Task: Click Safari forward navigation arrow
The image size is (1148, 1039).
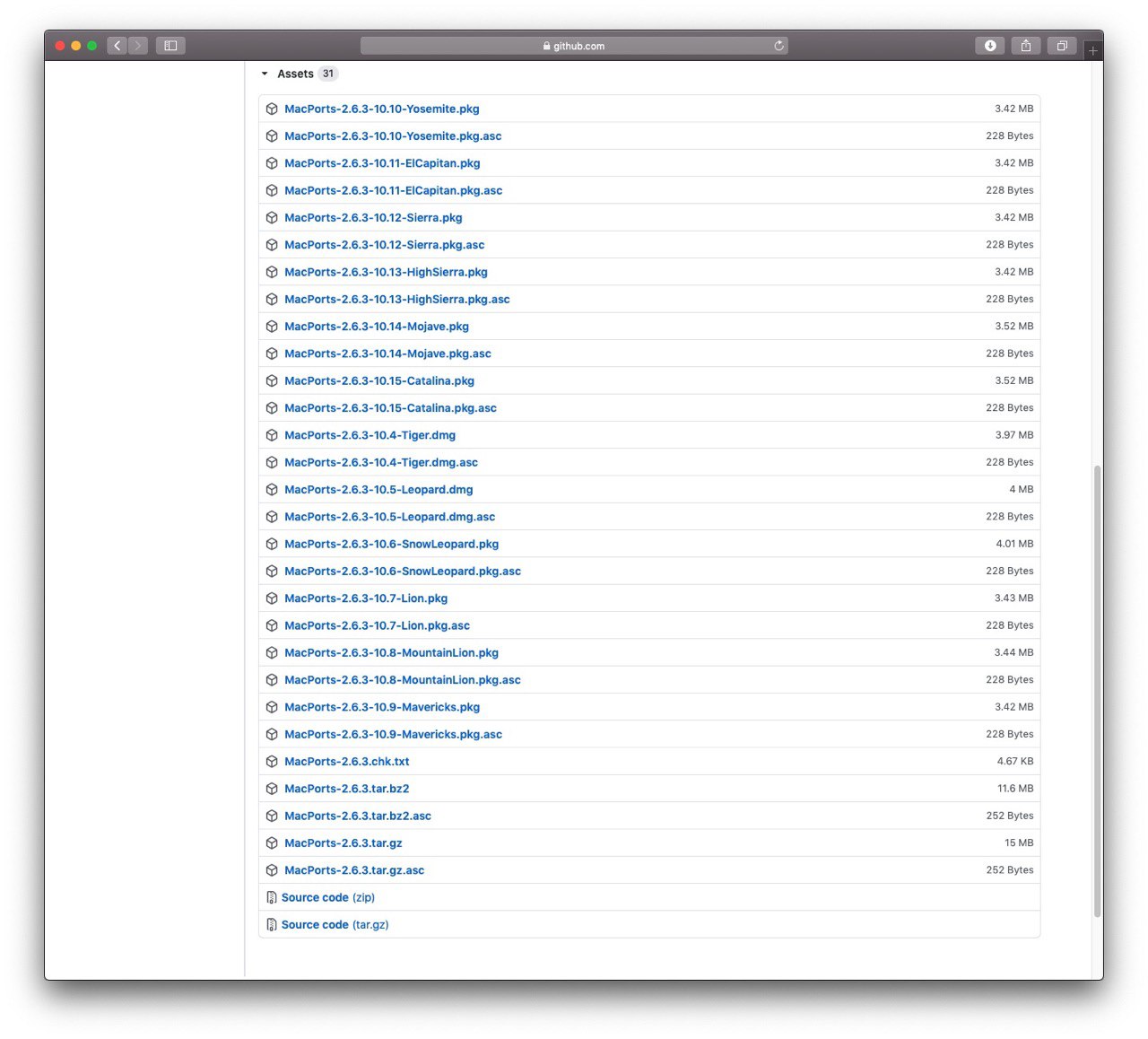Action: (x=138, y=46)
